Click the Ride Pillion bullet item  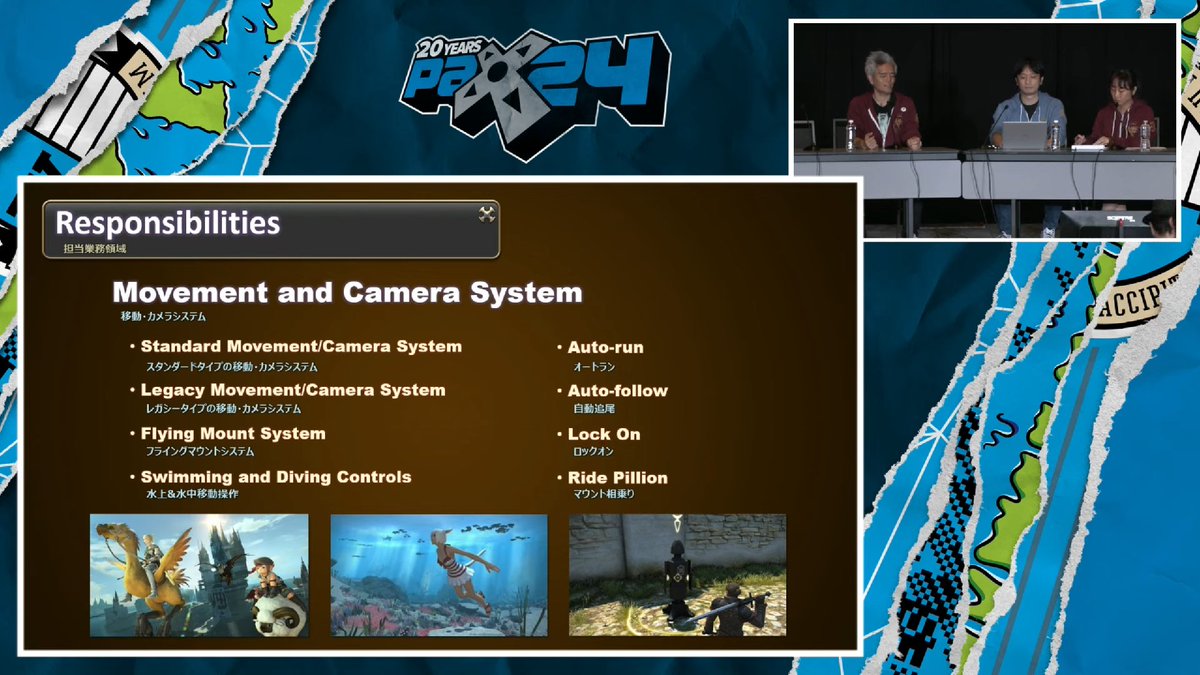click(x=618, y=478)
